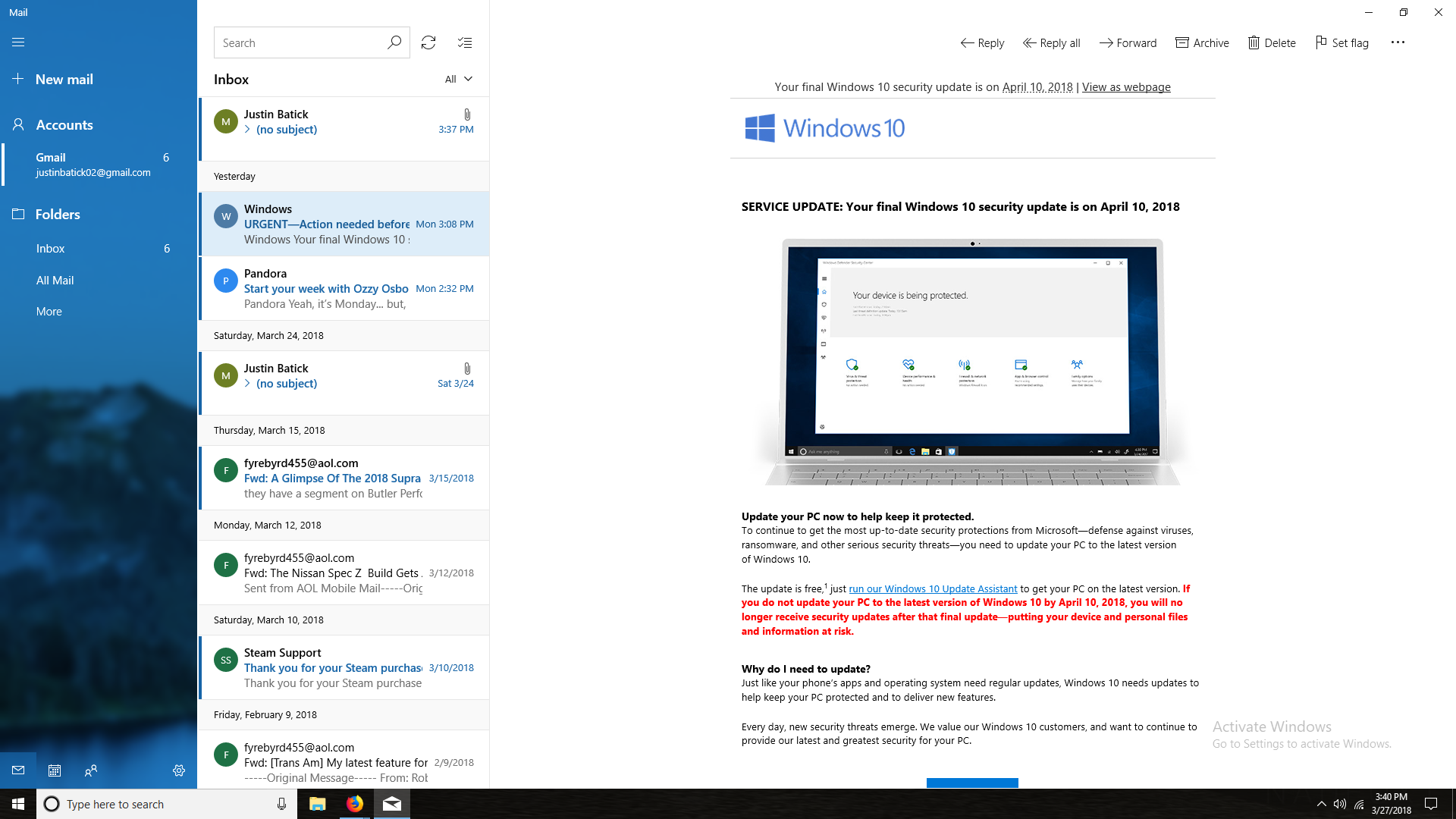Select the Inbox folder
Screen dimensions: 1456x819
point(99,249)
